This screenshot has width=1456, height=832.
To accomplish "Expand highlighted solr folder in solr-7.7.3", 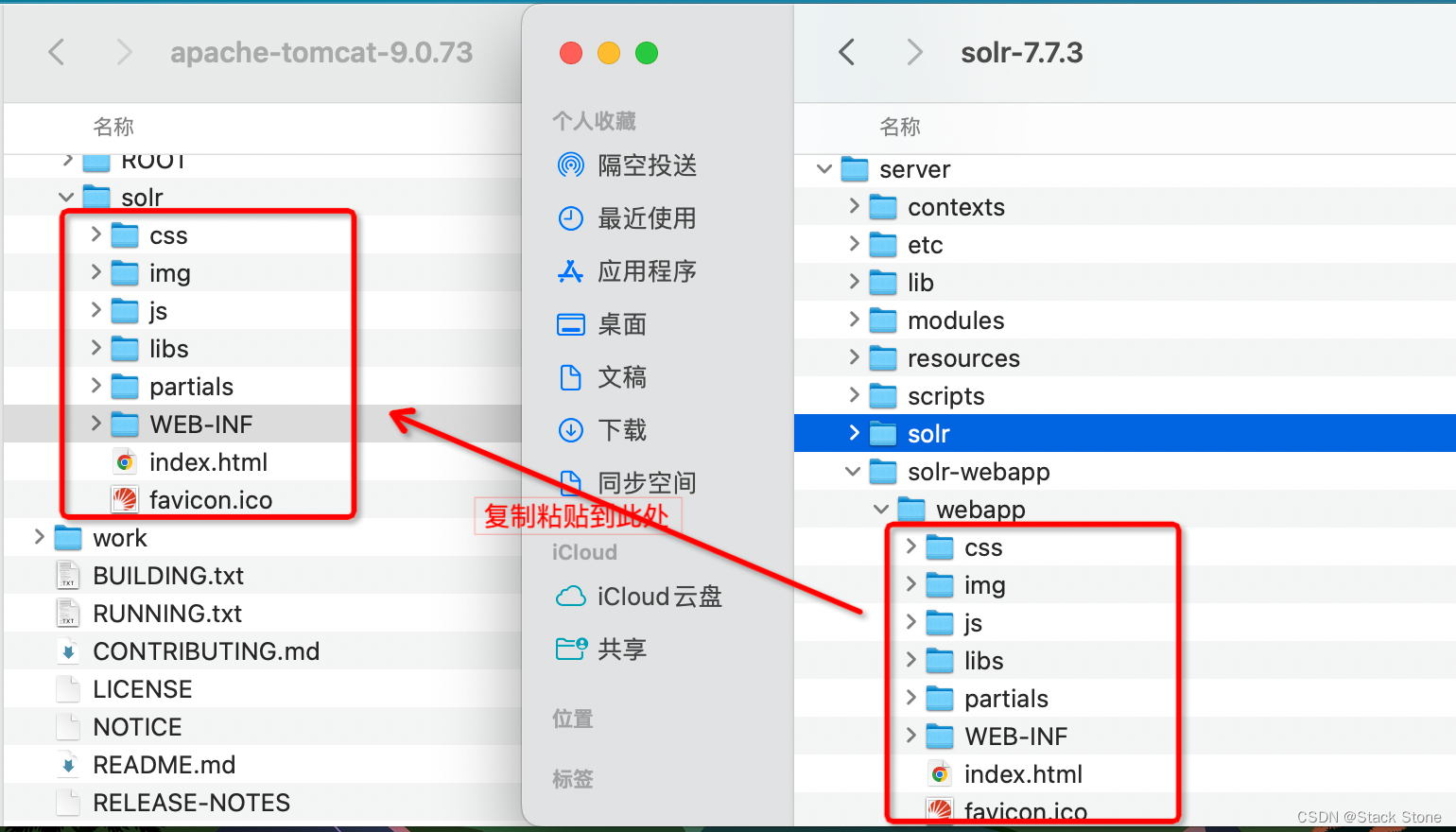I will point(854,433).
